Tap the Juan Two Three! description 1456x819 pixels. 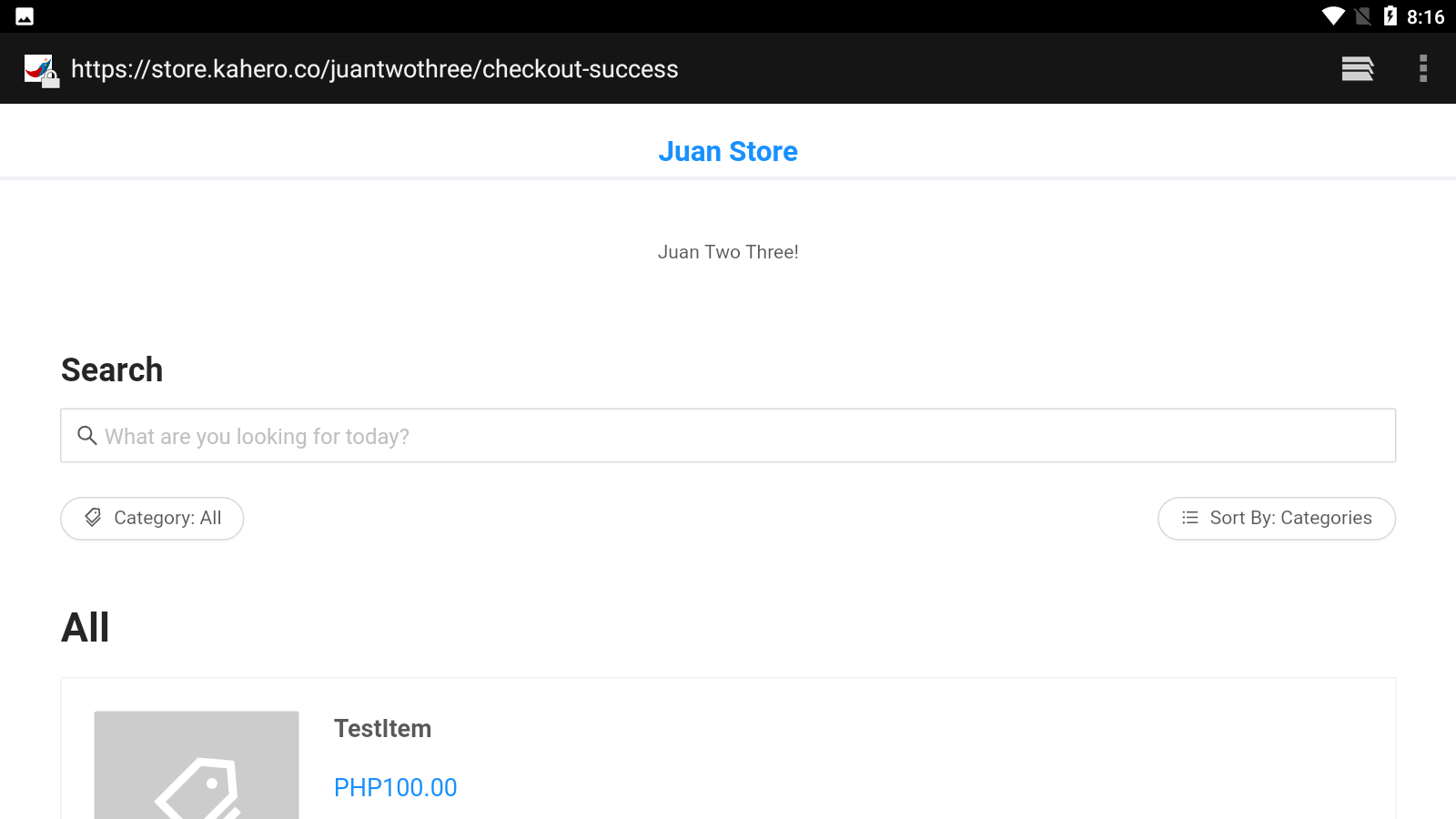tap(728, 252)
